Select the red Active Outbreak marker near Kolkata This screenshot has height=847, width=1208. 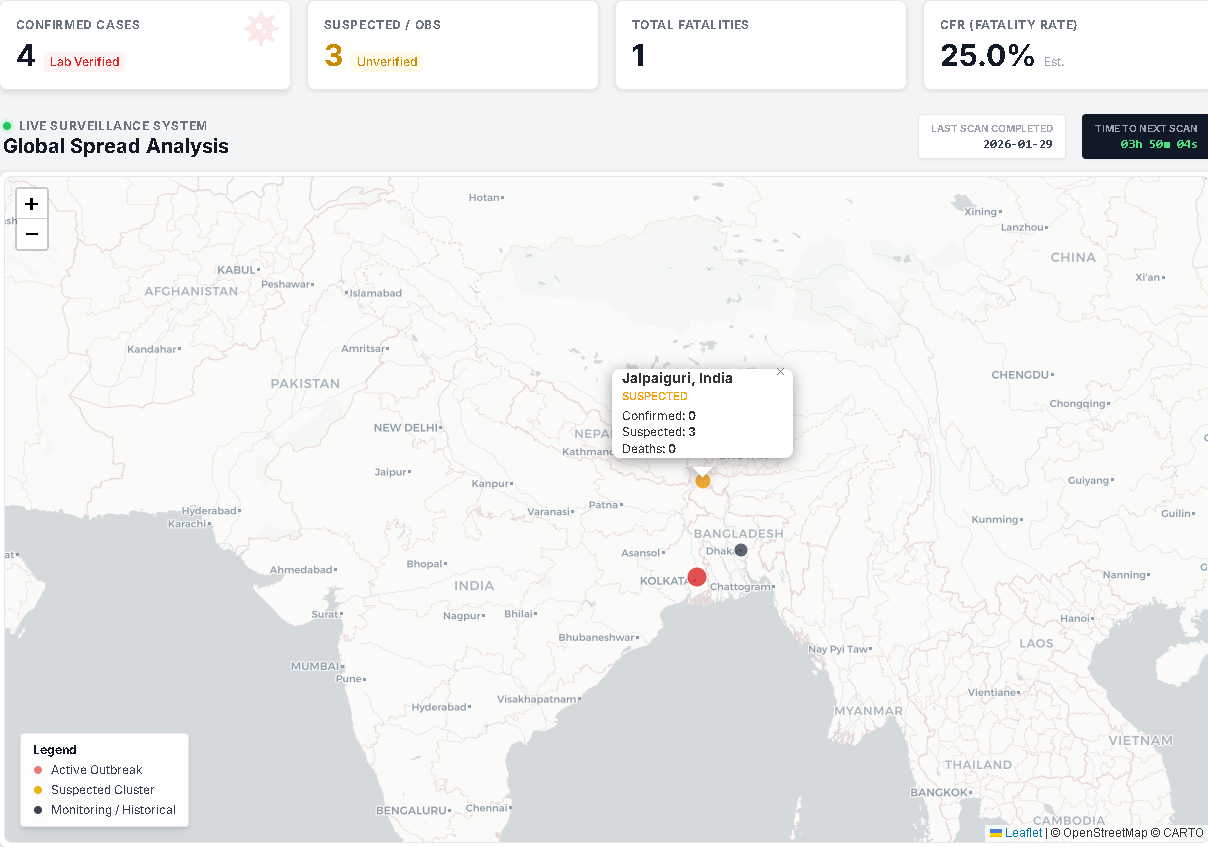click(697, 577)
